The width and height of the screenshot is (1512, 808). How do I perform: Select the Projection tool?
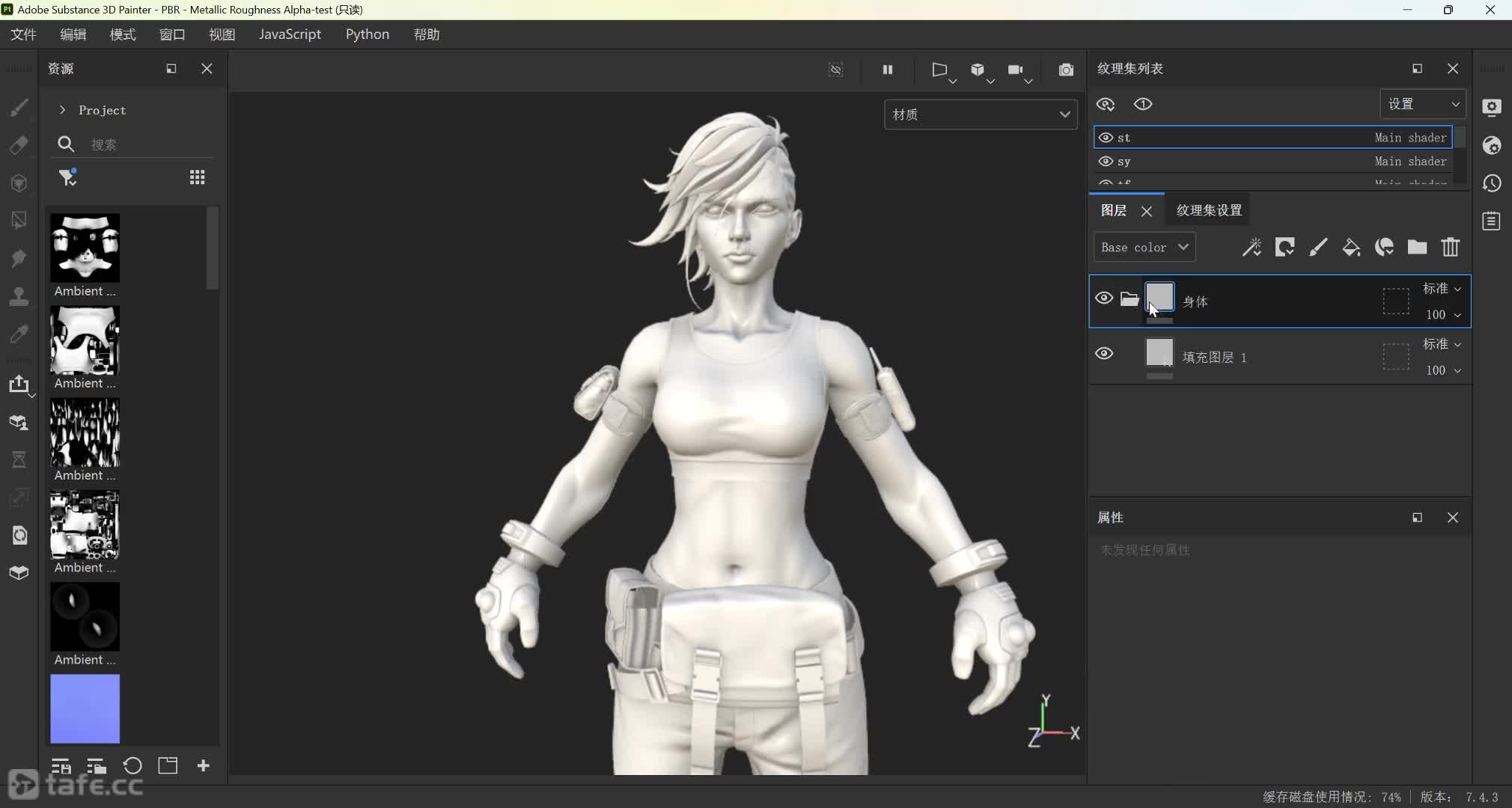19,183
